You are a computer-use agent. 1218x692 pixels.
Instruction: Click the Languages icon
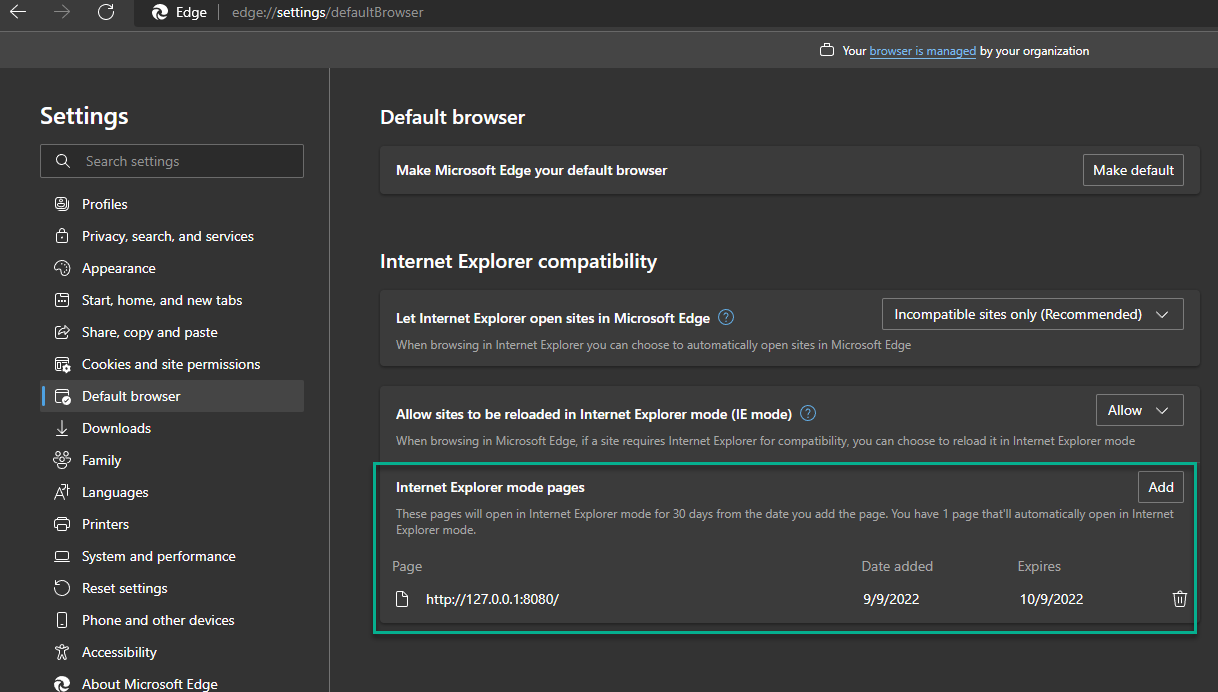62,492
